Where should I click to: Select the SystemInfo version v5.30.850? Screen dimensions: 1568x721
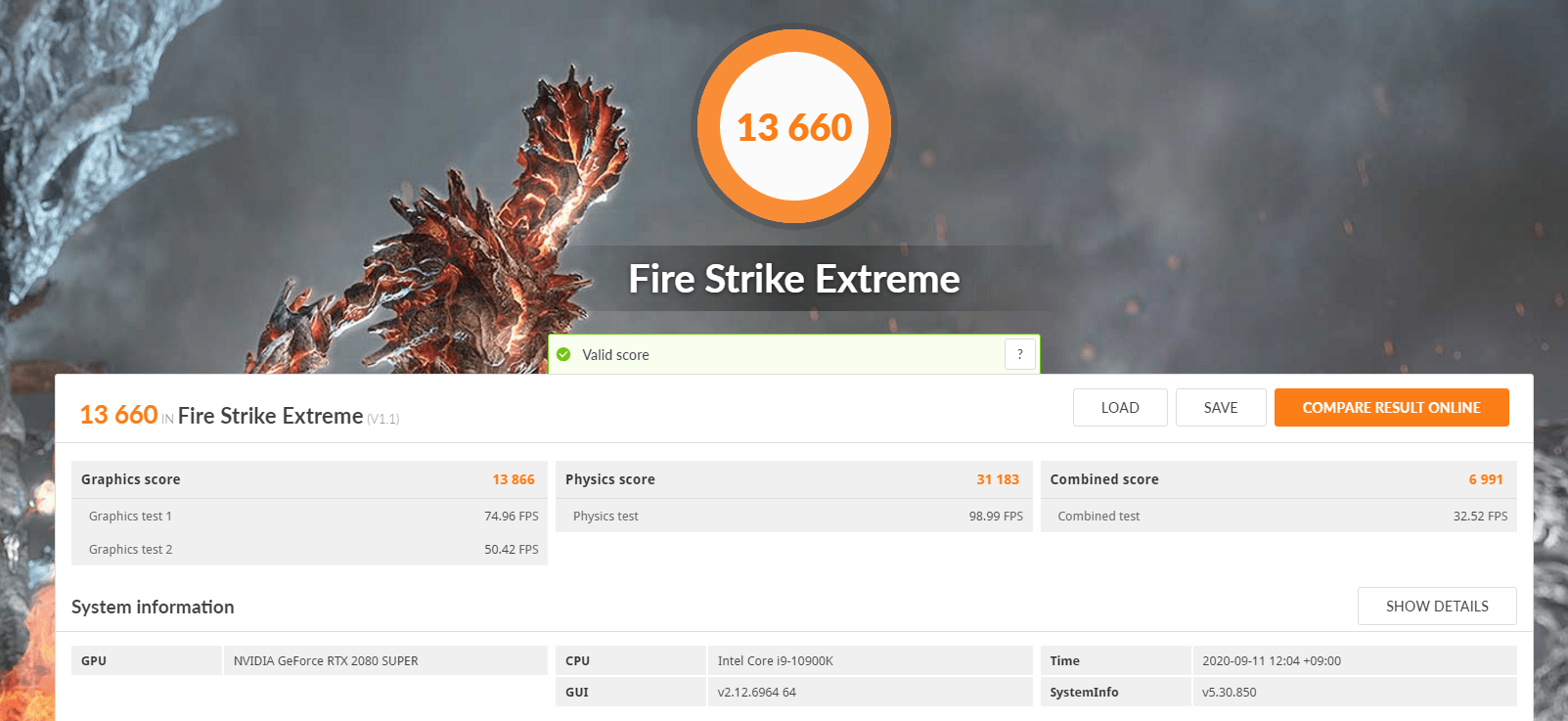(x=1230, y=693)
